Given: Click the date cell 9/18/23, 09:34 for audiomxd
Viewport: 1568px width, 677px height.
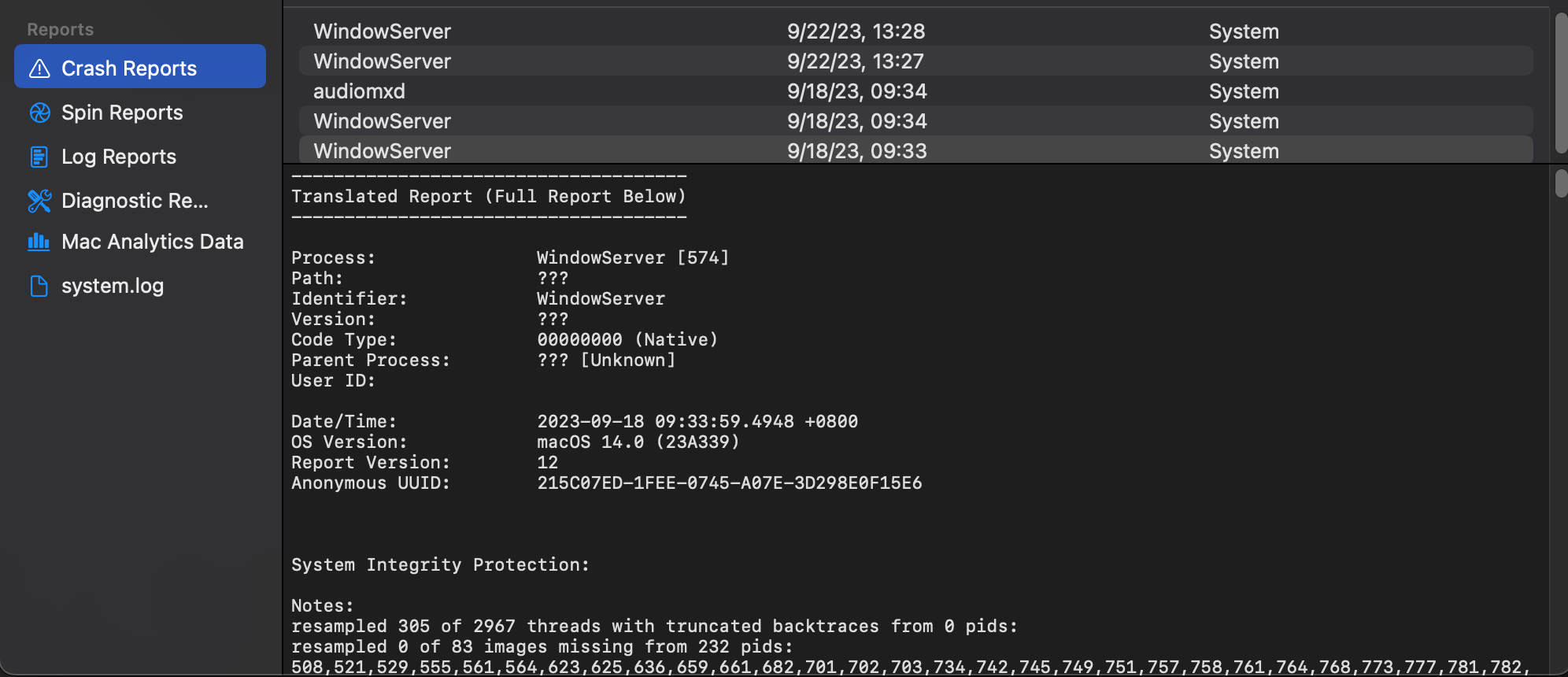Looking at the screenshot, I should click(x=856, y=91).
